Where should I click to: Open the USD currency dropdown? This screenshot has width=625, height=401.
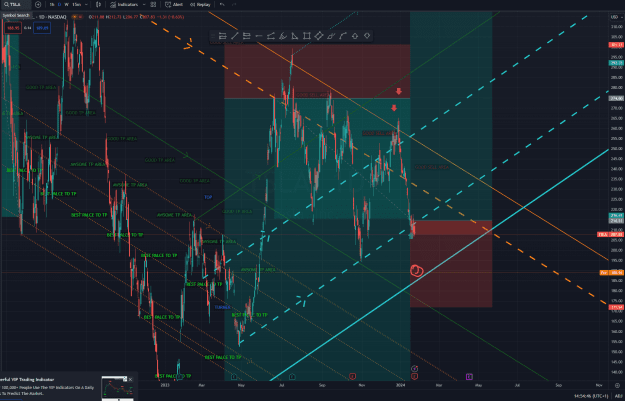(x=616, y=17)
